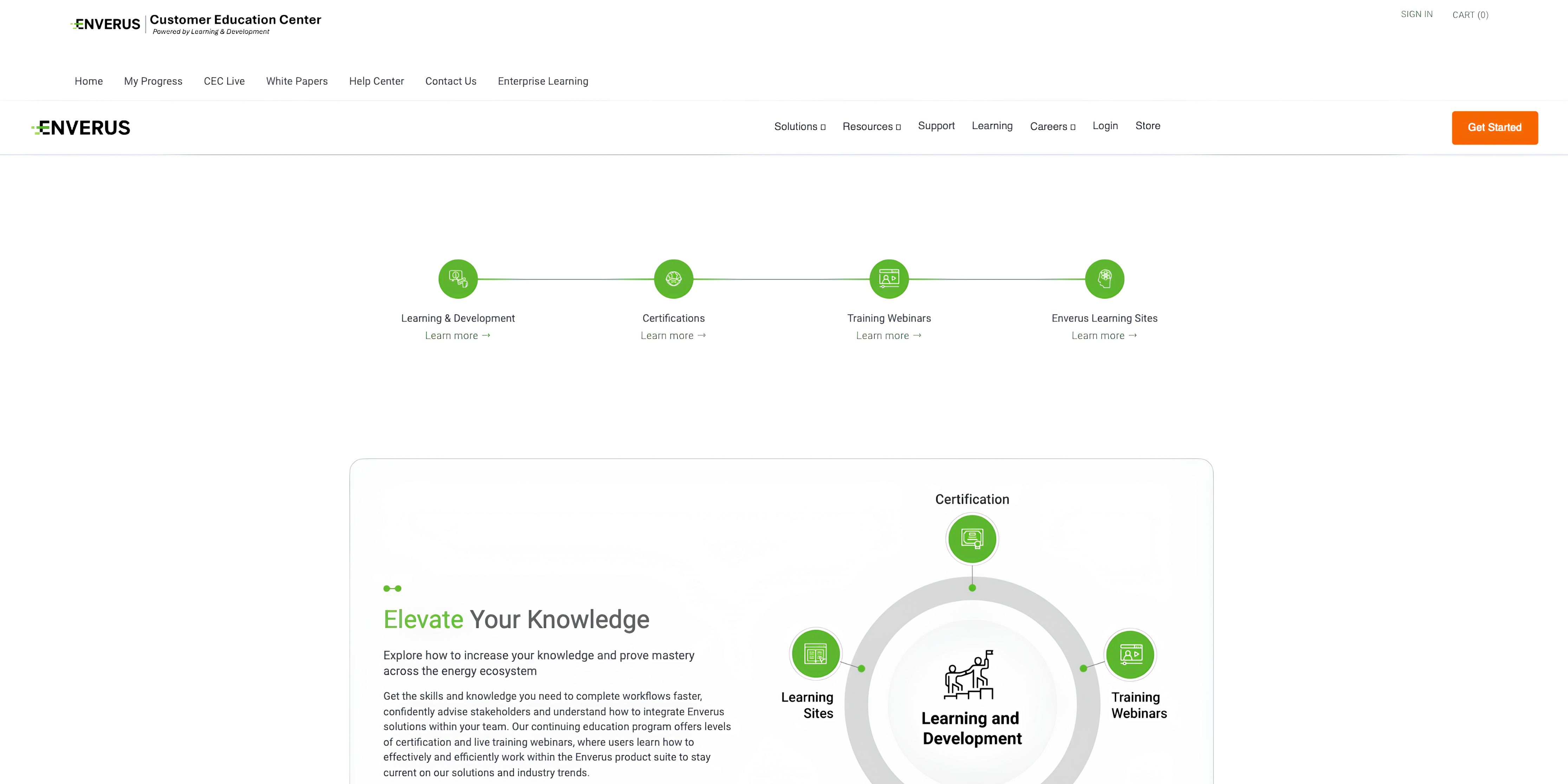Open the Learning & Development green circle icon
Screen dimensions: 1568x784
[x=458, y=279]
